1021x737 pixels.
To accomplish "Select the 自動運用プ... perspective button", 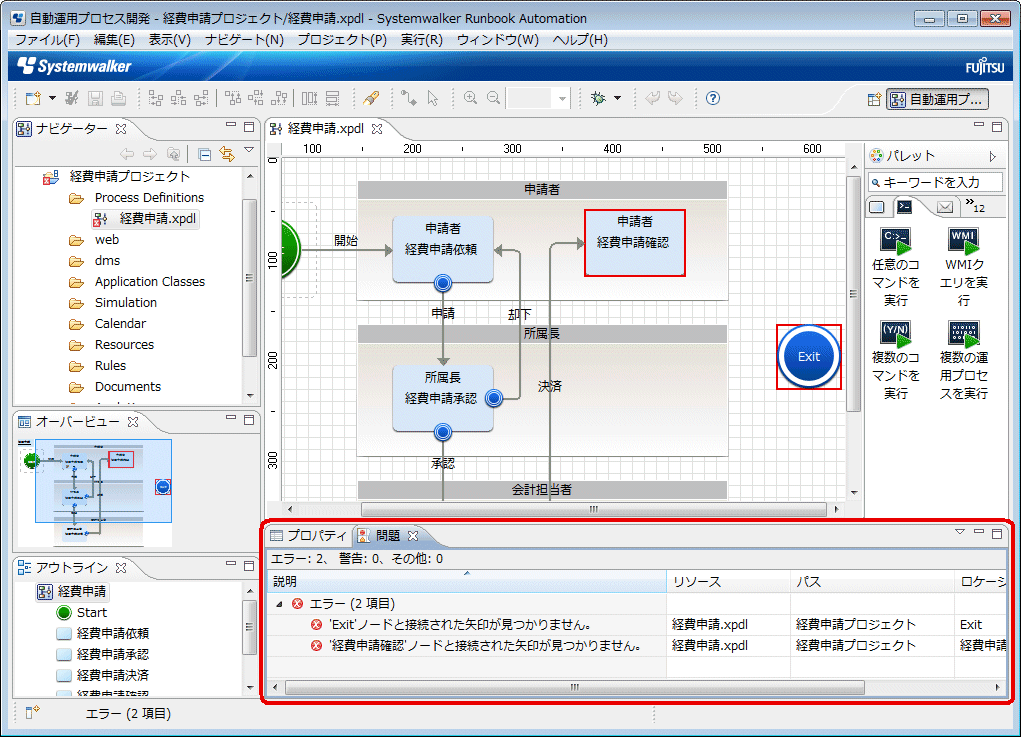I will [x=937, y=100].
